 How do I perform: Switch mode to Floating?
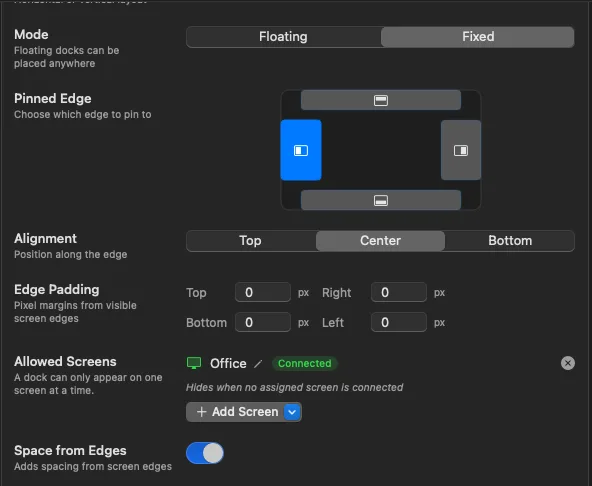point(283,37)
